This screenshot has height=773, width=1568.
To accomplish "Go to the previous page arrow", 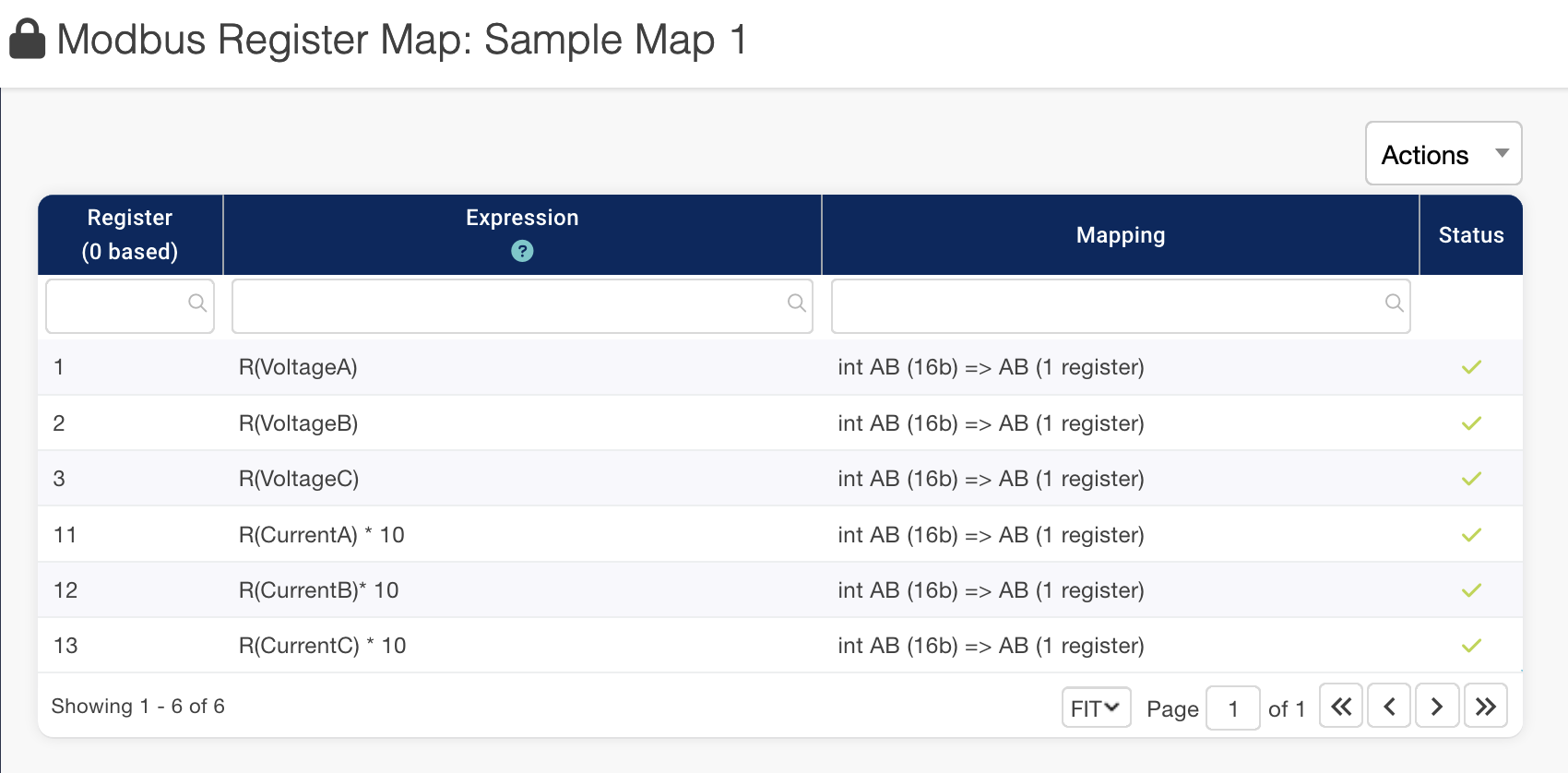I will (x=1388, y=707).
